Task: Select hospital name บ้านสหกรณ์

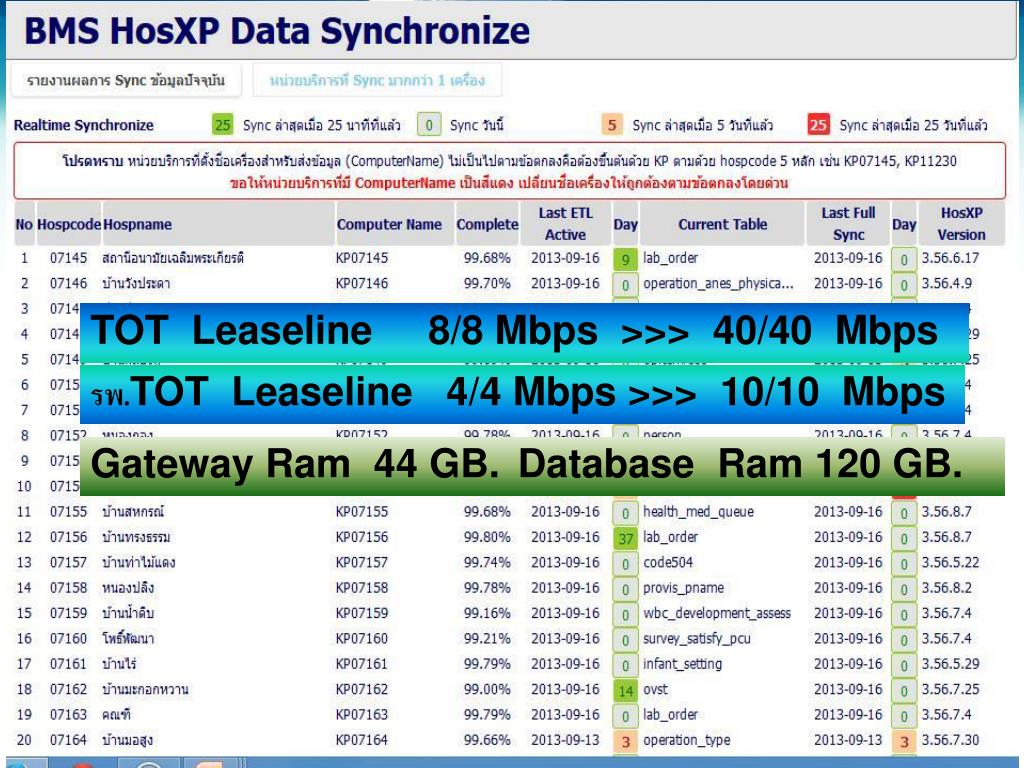Action: coord(133,511)
